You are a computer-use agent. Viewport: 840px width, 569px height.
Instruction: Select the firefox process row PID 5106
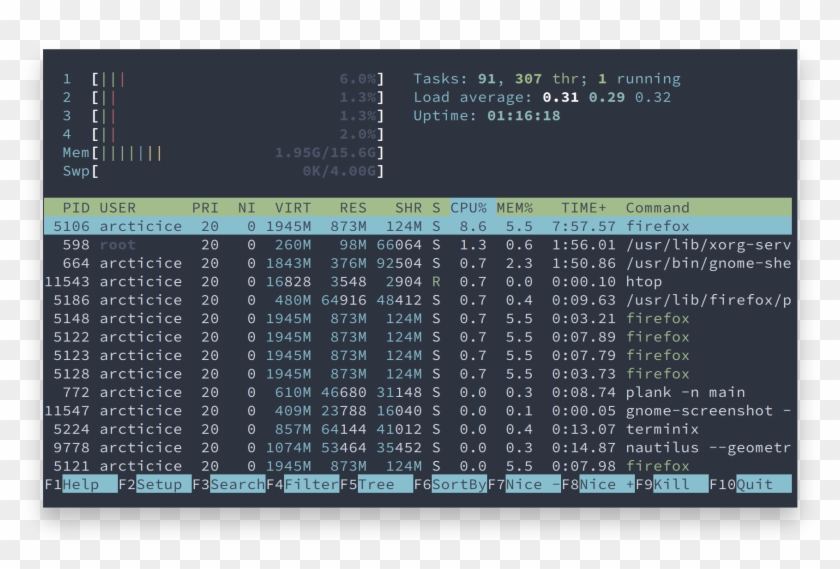(418, 226)
